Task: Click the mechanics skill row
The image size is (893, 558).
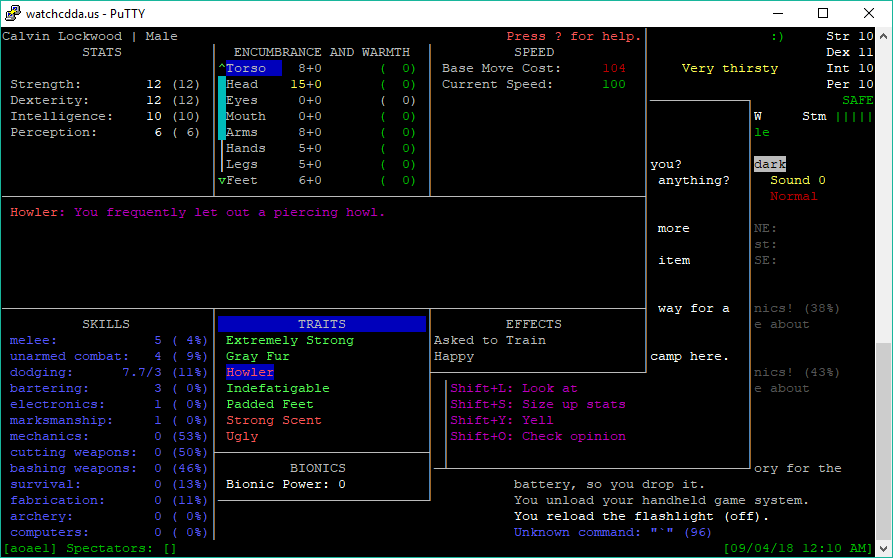Action: coord(109,436)
